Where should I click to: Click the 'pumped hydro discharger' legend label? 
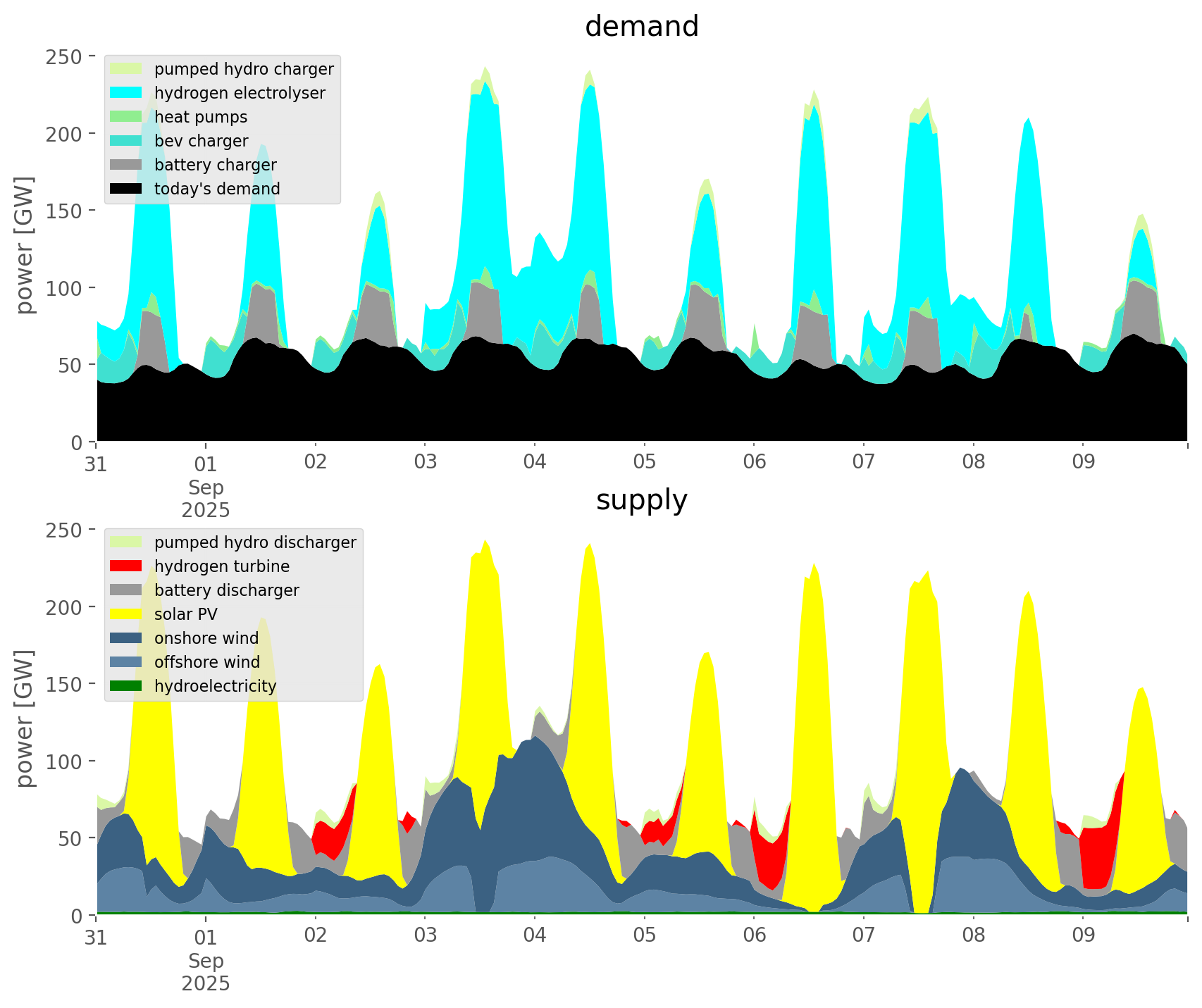click(x=255, y=542)
